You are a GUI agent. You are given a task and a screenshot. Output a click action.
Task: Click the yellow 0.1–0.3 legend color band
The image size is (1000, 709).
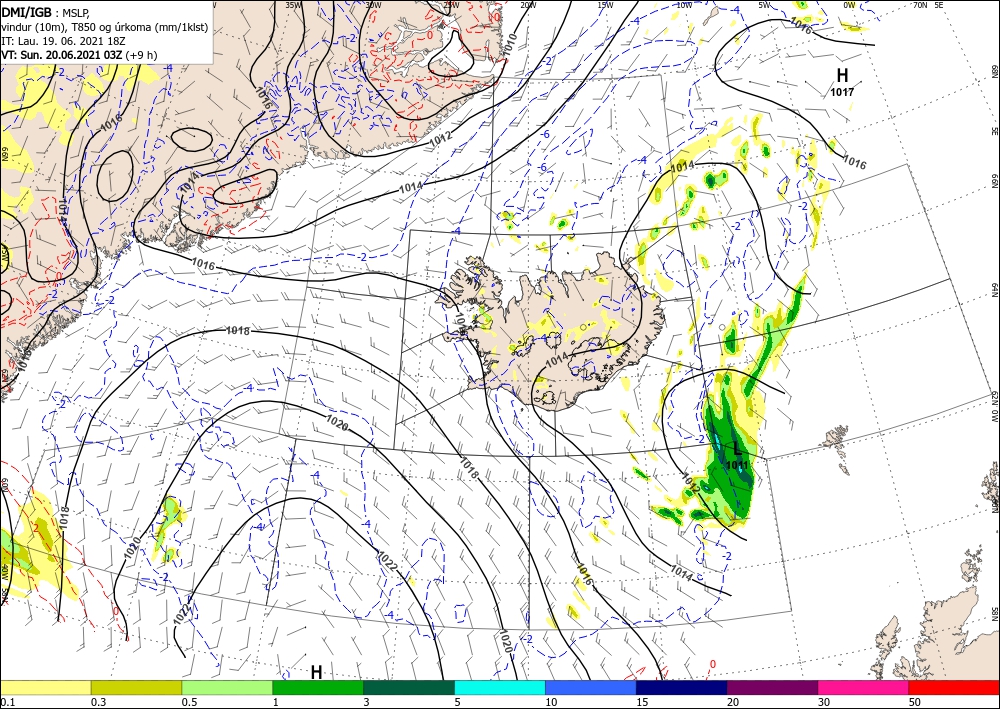pos(45,687)
